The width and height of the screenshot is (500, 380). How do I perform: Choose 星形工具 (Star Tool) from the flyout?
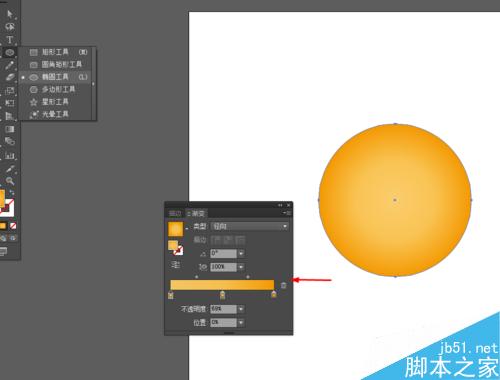pyautogui.click(x=55, y=102)
